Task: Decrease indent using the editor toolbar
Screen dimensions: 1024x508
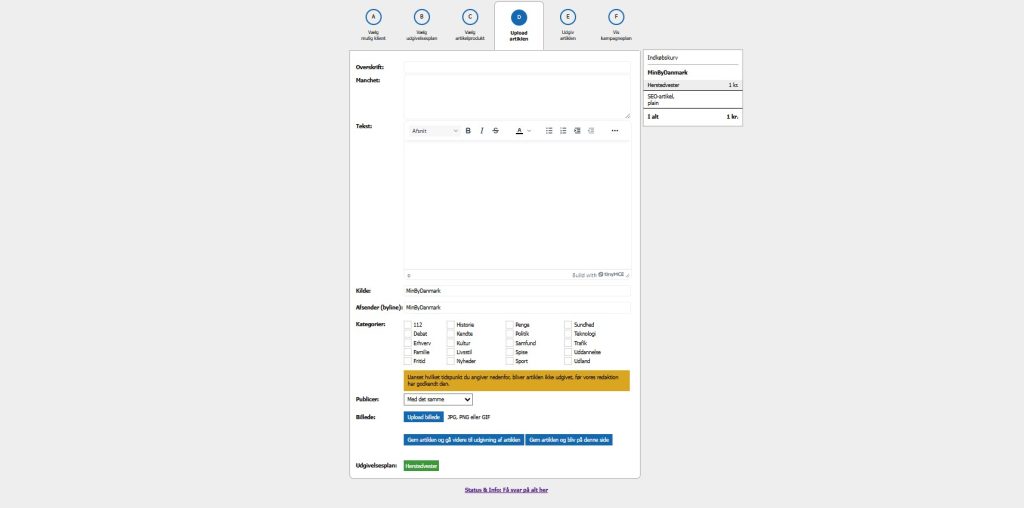Action: tap(591, 131)
